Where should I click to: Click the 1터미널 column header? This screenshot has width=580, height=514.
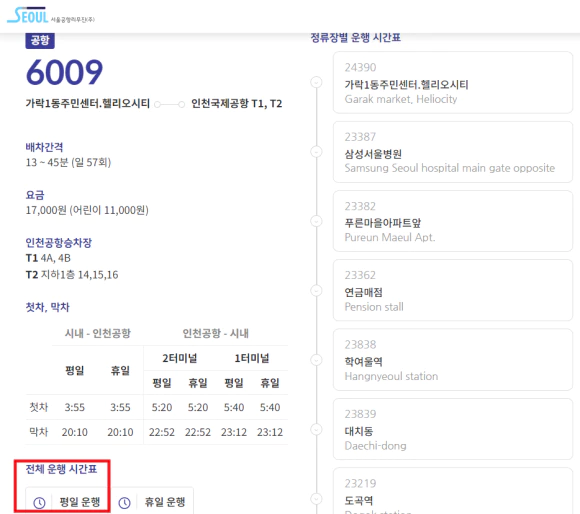252,358
